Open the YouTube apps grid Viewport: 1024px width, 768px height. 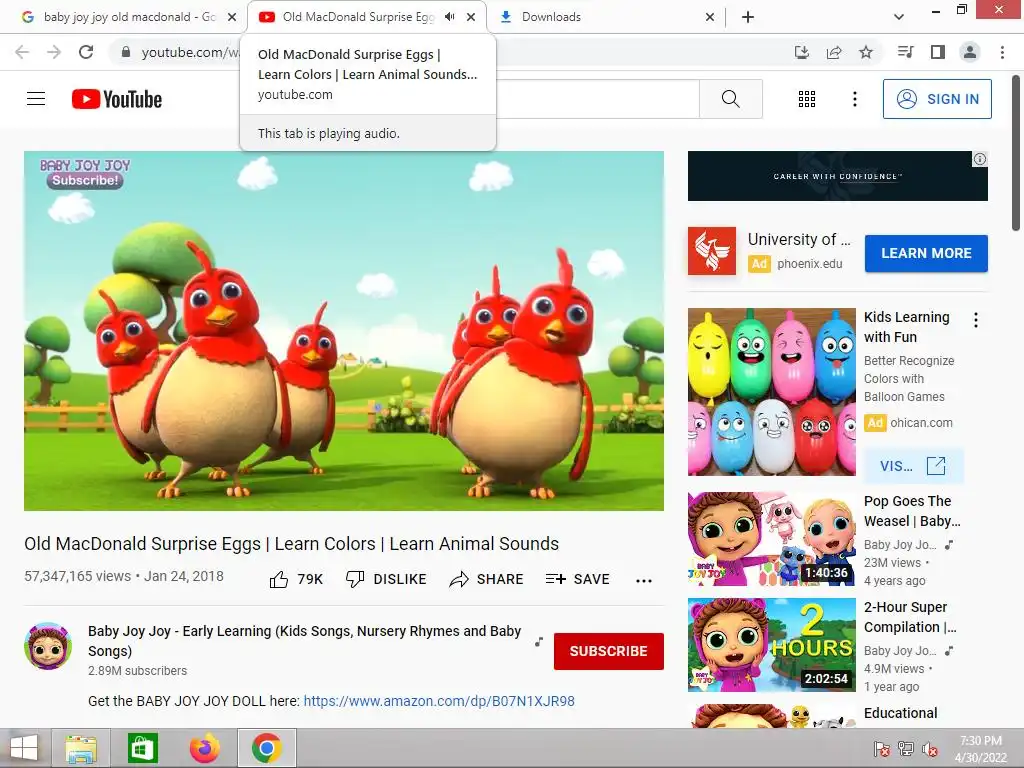(807, 99)
